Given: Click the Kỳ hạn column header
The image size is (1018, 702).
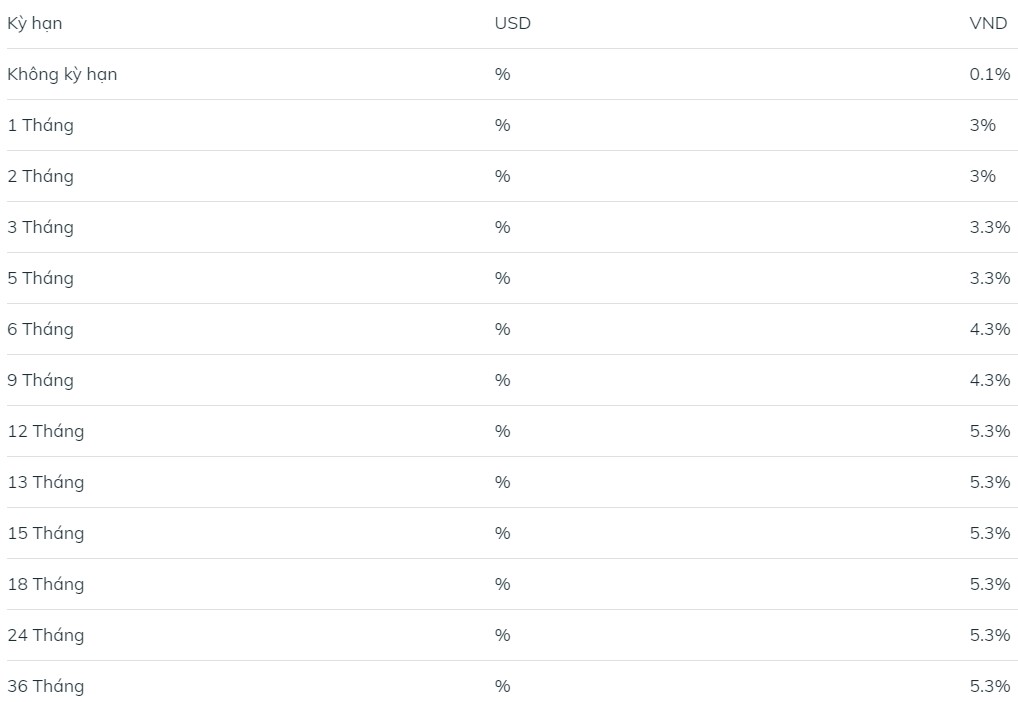Looking at the screenshot, I should tap(35, 23).
